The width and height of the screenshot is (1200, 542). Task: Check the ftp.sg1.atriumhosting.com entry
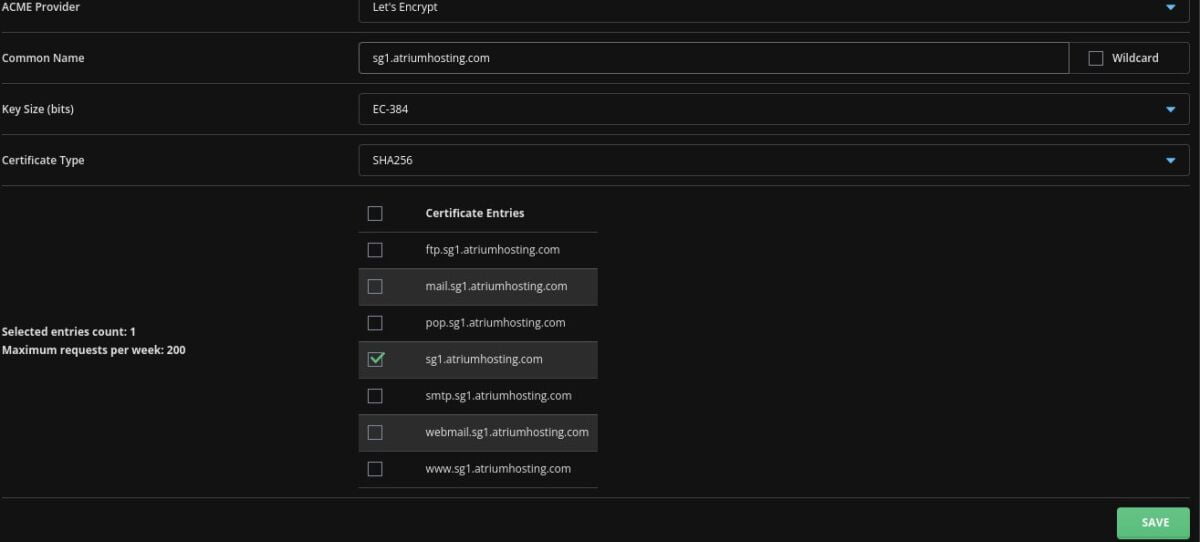pos(375,250)
